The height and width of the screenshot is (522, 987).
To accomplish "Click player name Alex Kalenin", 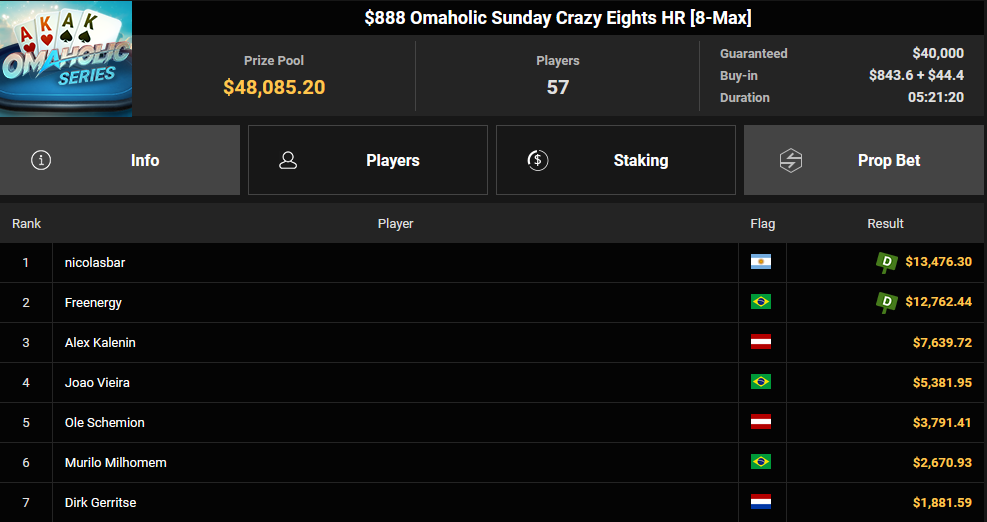I will [100, 343].
